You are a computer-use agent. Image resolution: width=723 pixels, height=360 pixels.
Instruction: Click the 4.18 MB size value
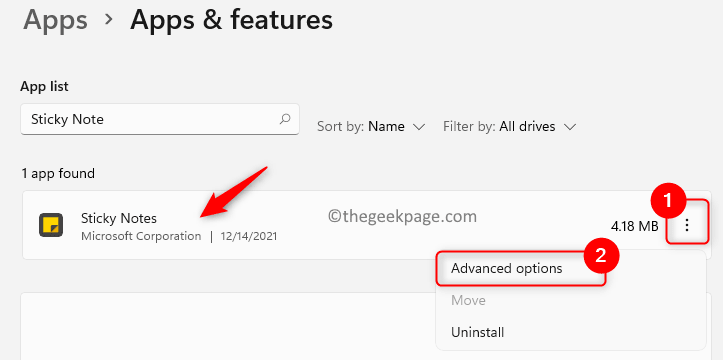634,226
